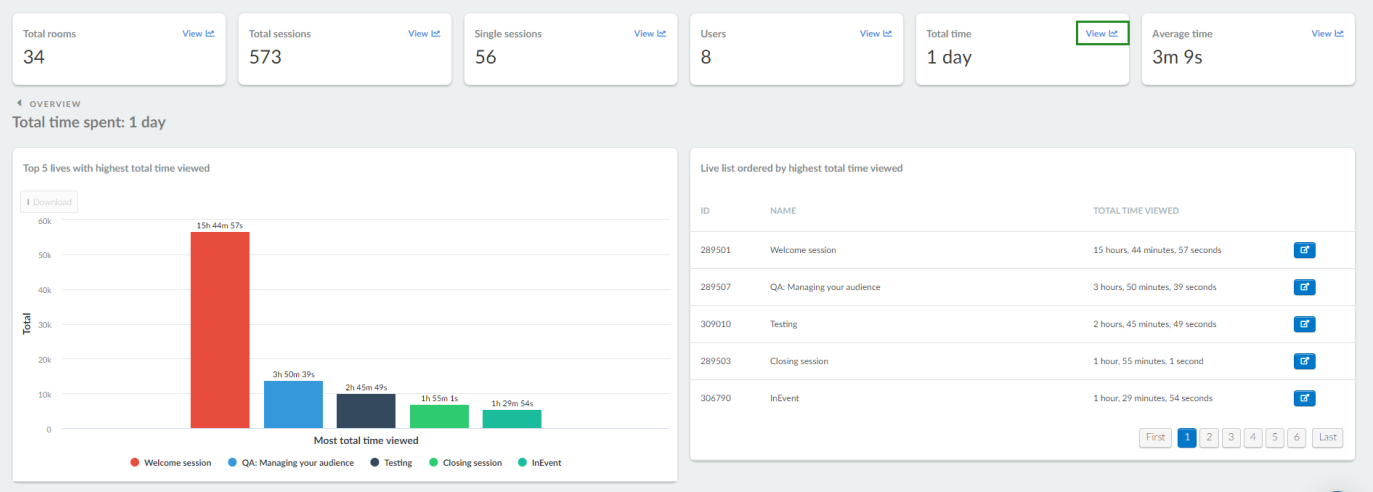Open View chart link on Total sessions card
This screenshot has width=1373, height=492.
tap(424, 34)
